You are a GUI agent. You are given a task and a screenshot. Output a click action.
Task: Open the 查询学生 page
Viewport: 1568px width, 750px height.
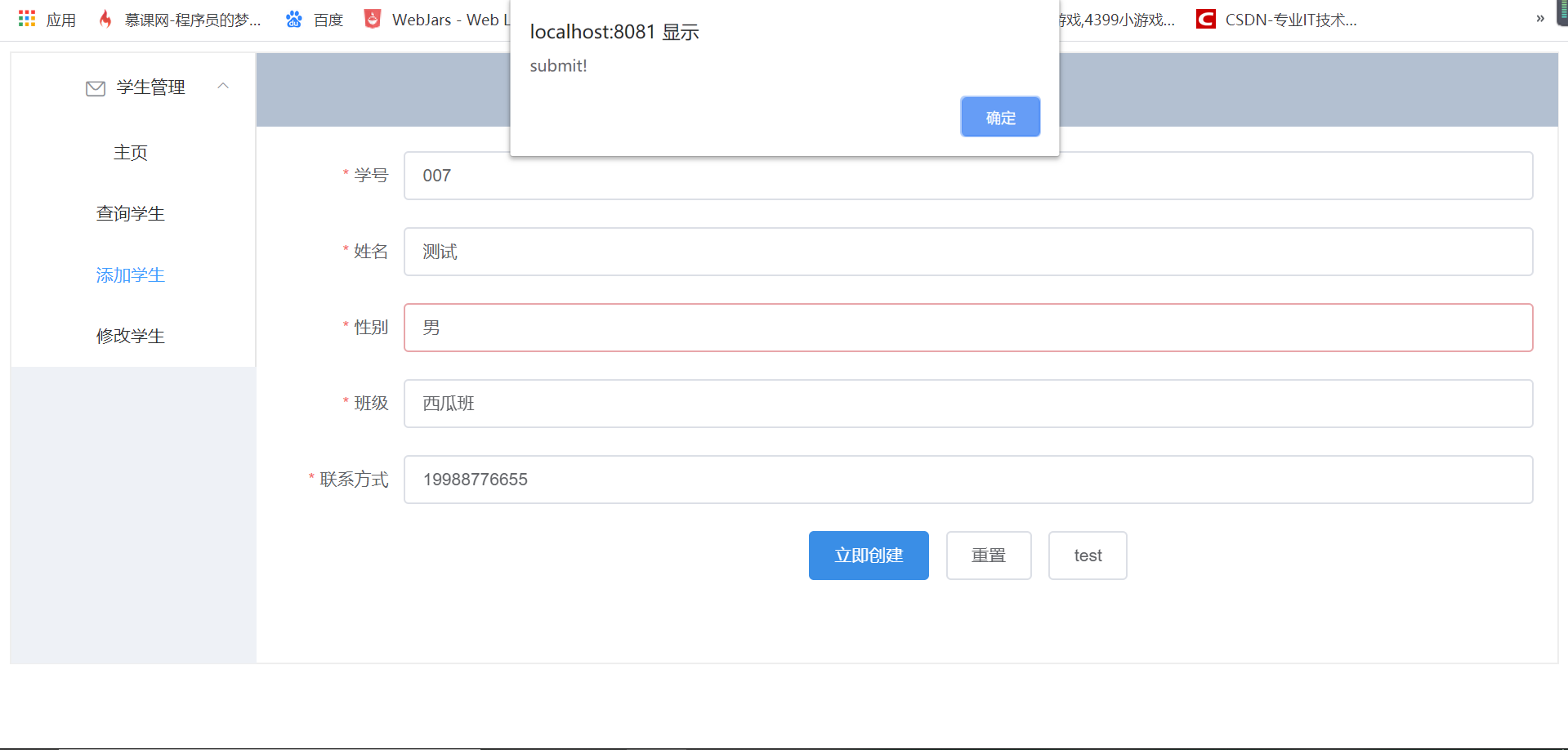click(131, 213)
